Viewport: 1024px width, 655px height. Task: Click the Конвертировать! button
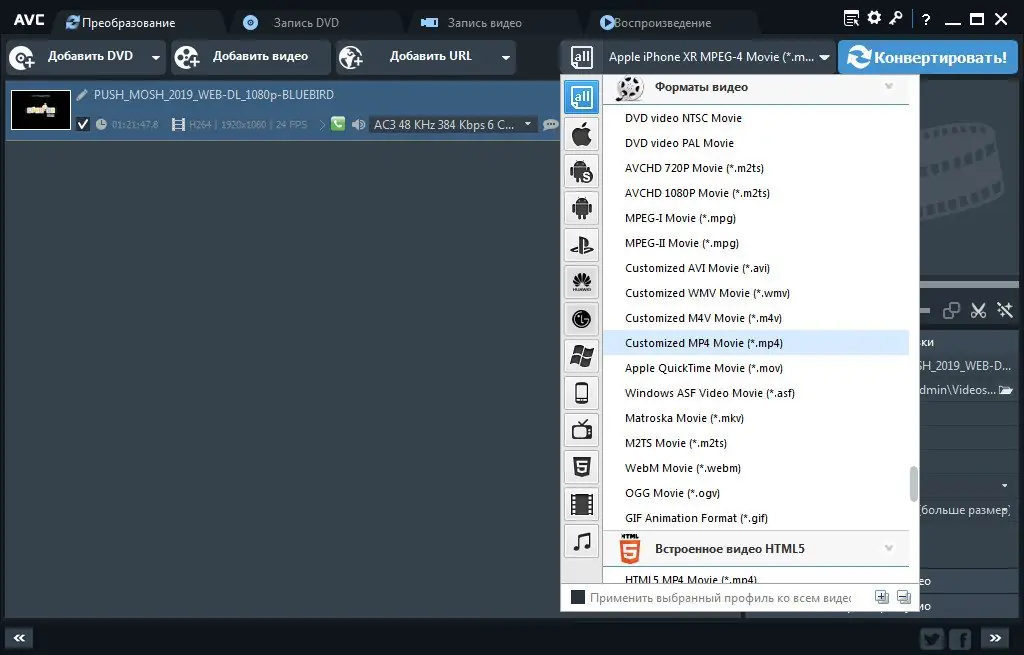pyautogui.click(x=928, y=57)
